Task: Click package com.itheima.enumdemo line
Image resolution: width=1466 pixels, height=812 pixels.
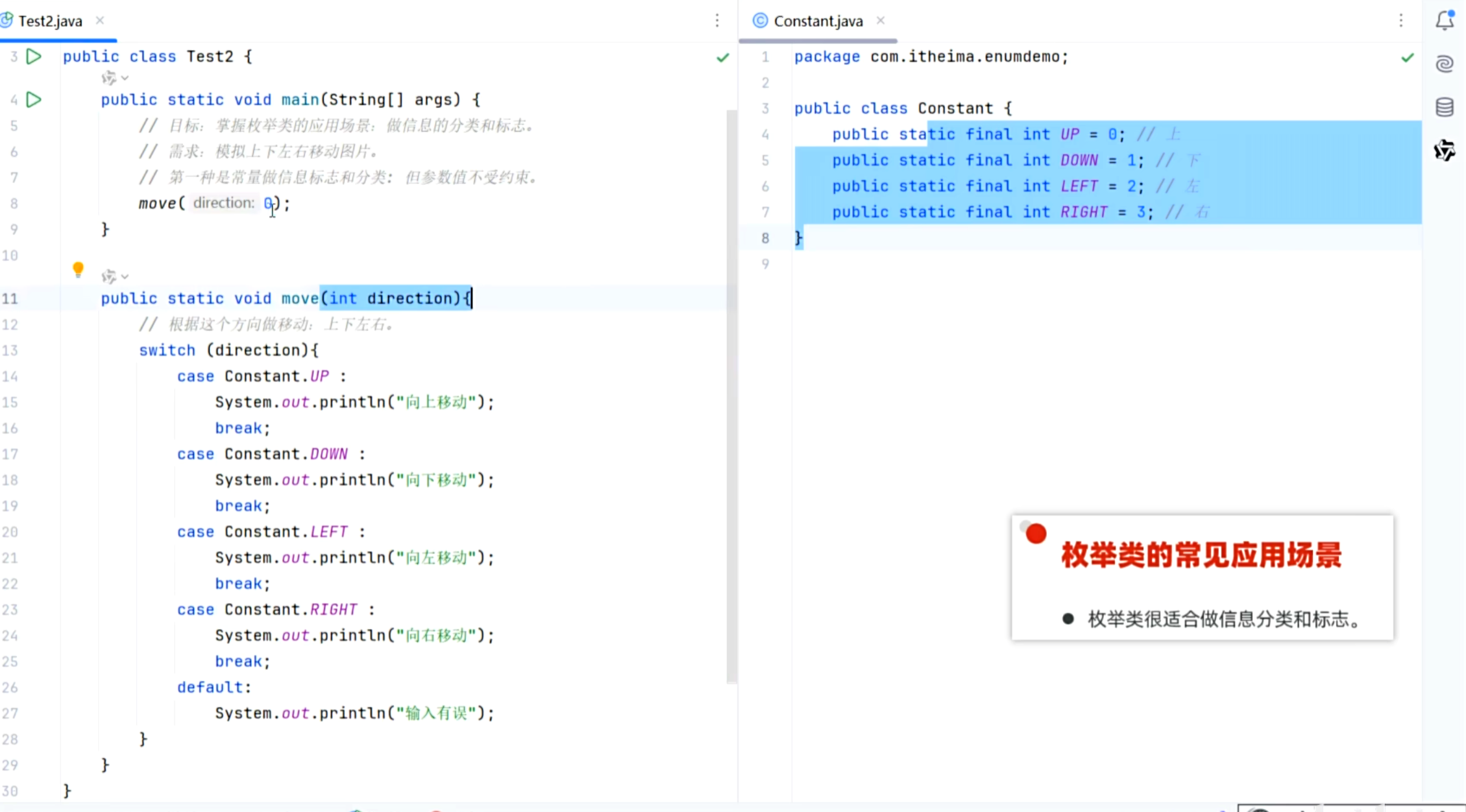Action: pyautogui.click(x=931, y=56)
